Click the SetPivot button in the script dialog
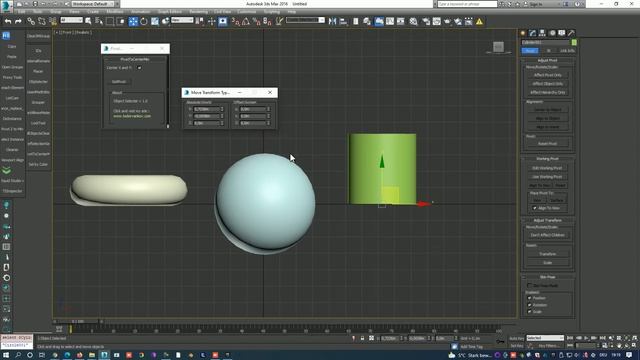 (x=119, y=82)
